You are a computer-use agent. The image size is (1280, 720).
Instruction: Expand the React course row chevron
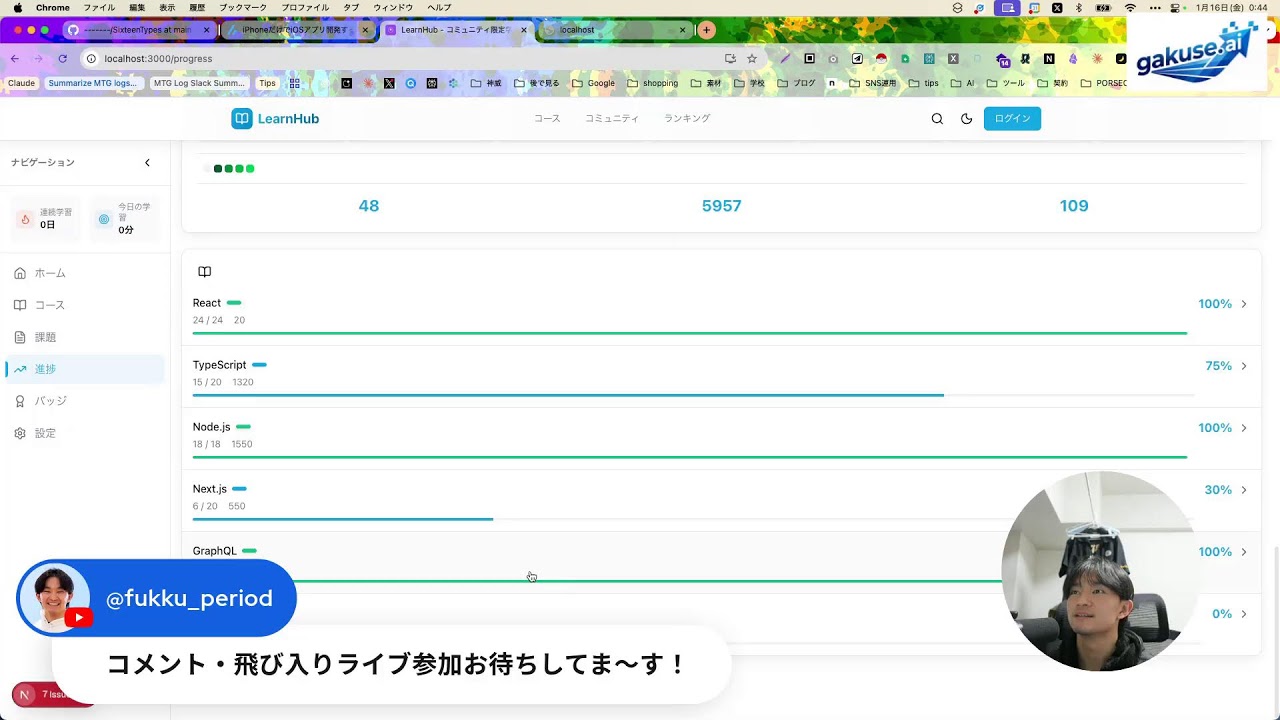1244,304
